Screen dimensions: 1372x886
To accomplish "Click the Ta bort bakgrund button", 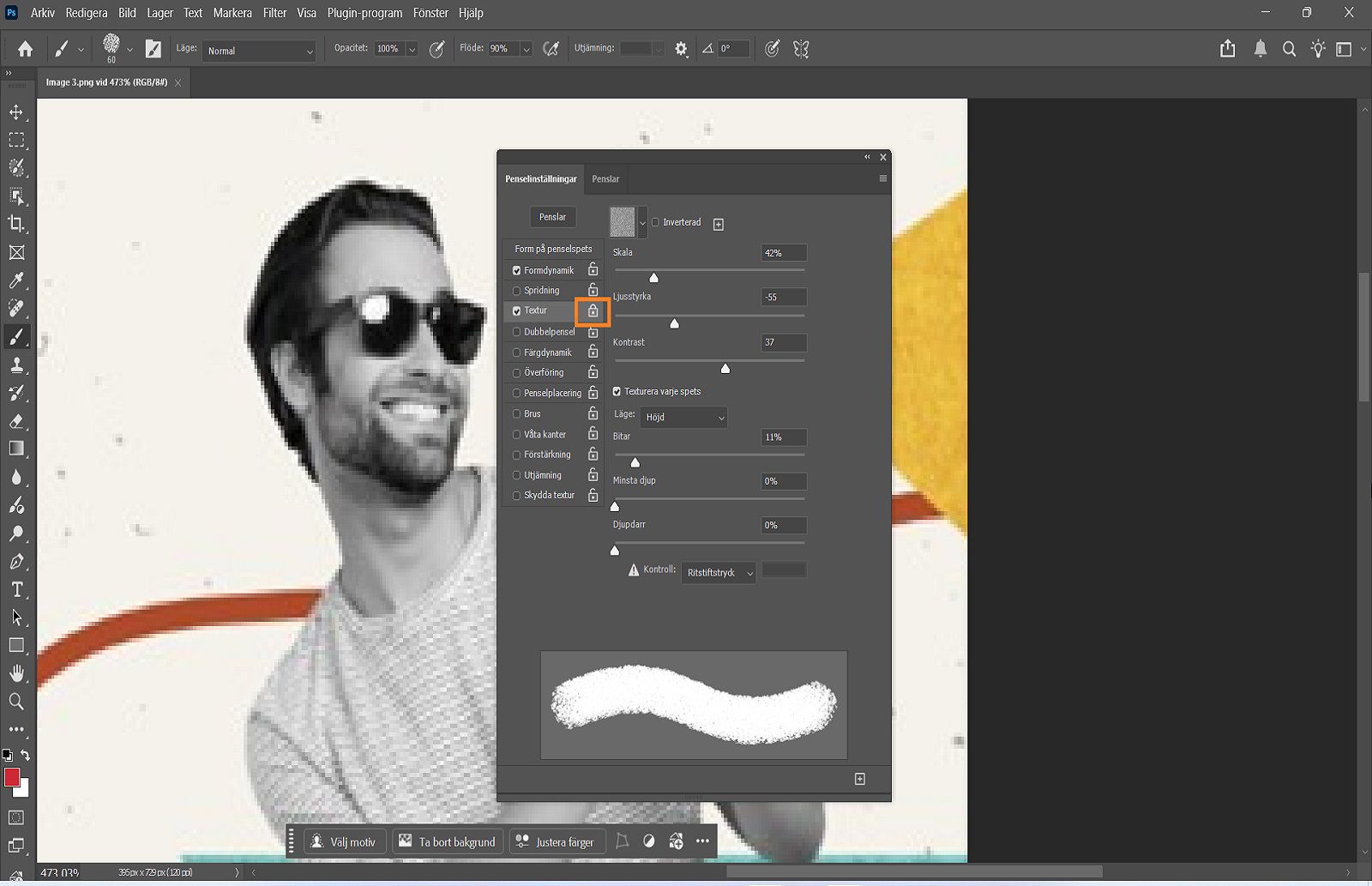I will pos(448,841).
